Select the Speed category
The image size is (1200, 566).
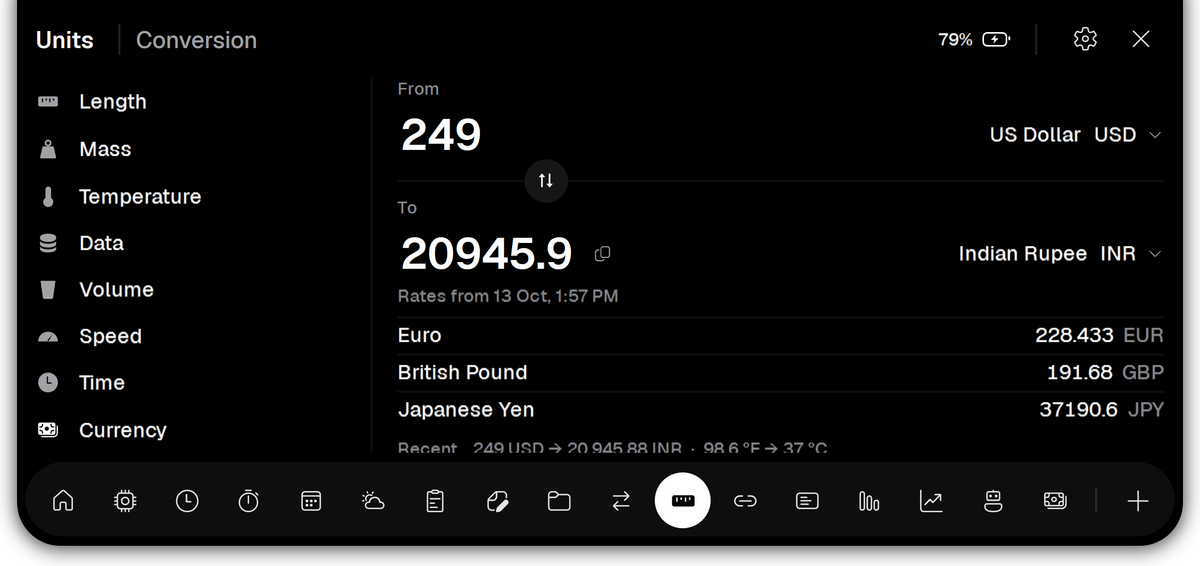(89, 336)
